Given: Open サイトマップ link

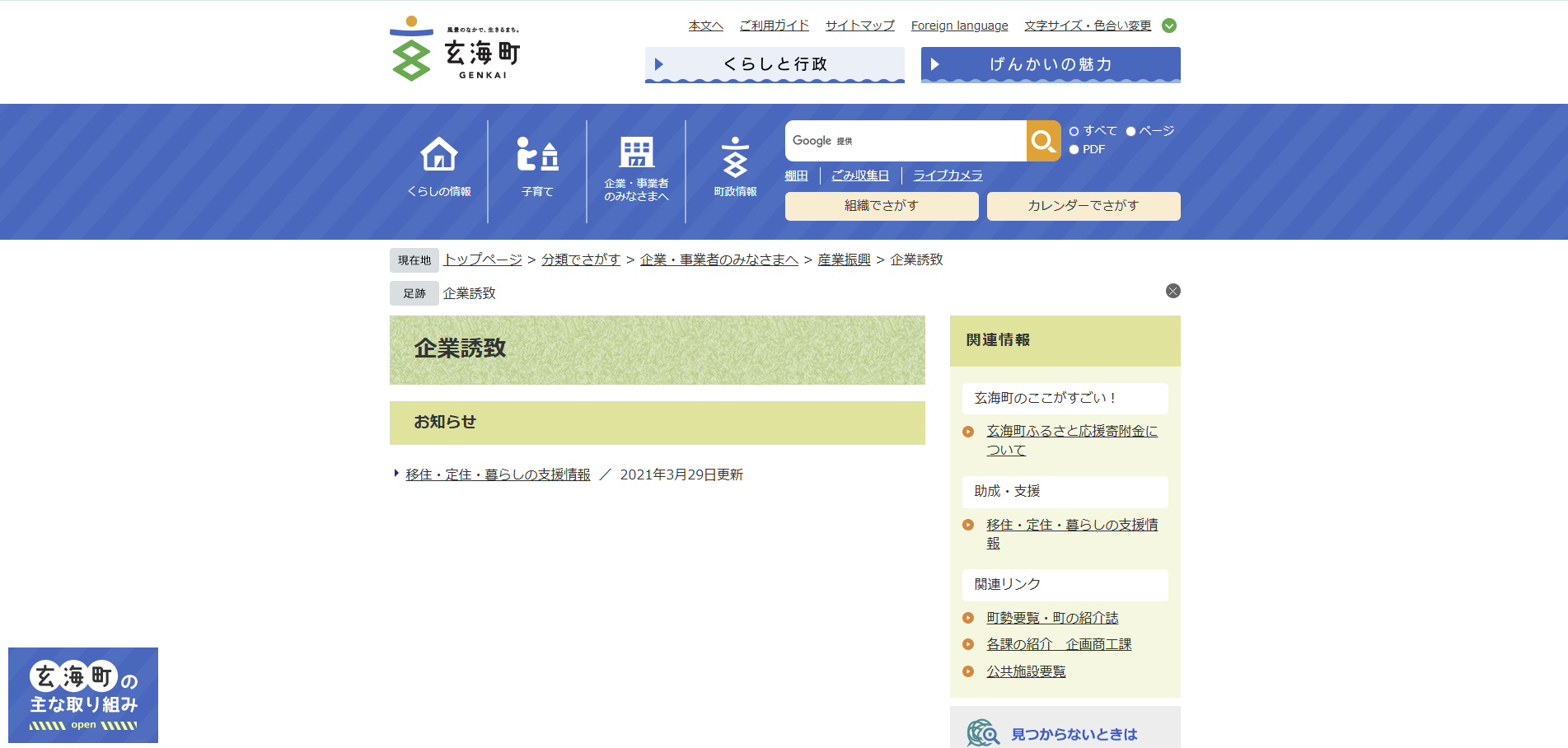Looking at the screenshot, I should (x=860, y=26).
